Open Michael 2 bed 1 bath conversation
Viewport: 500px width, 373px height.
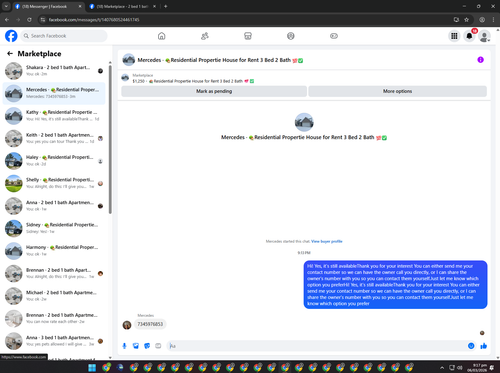click(54, 296)
